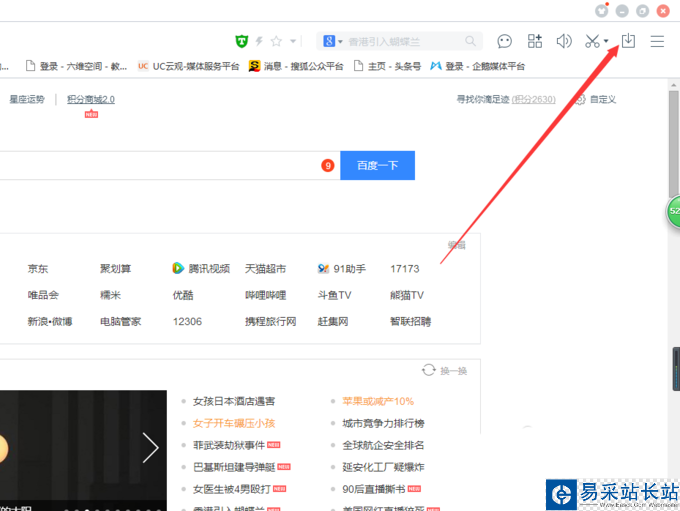Refresh hot news with 换一换

[445, 370]
